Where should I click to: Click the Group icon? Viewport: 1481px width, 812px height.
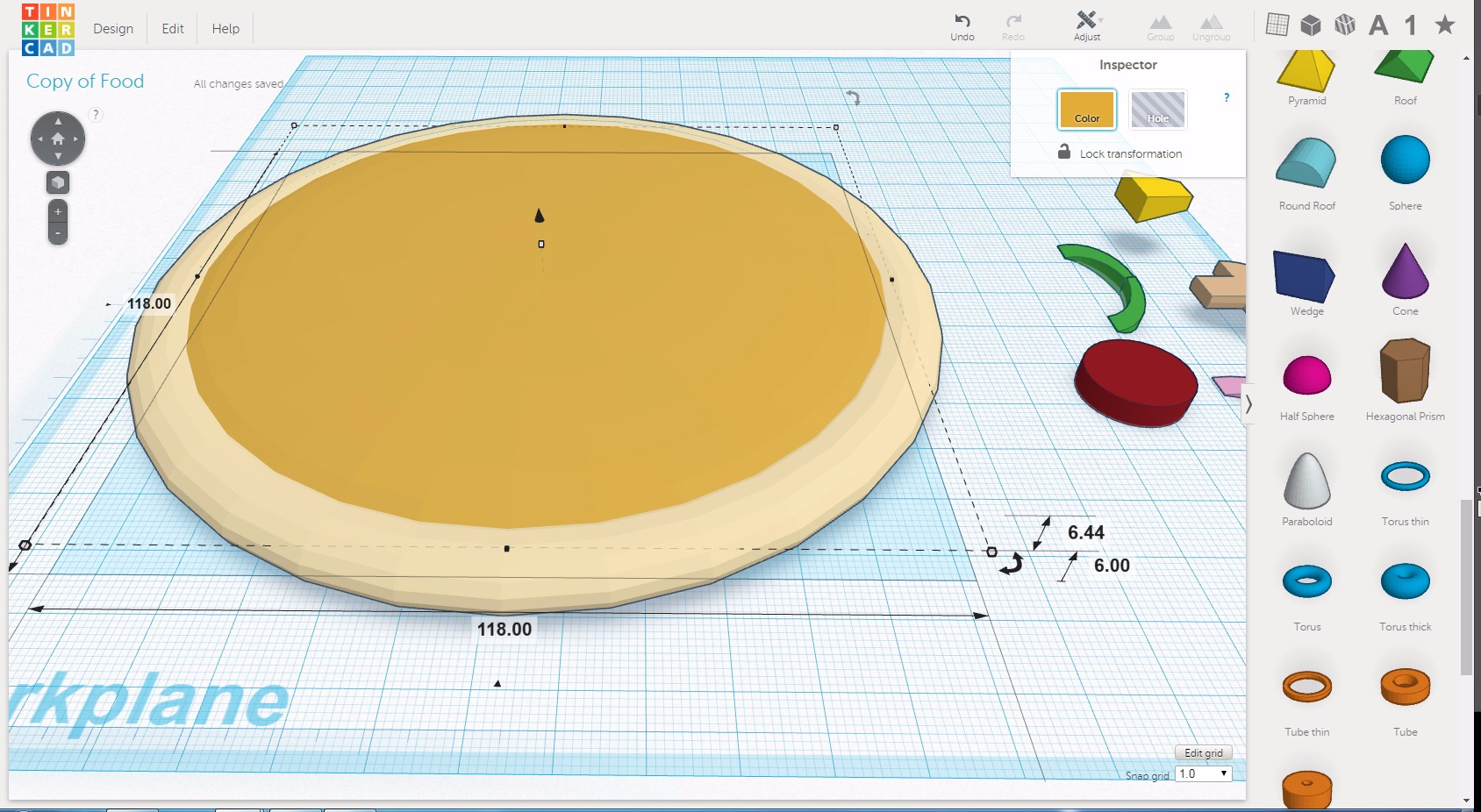1160,26
